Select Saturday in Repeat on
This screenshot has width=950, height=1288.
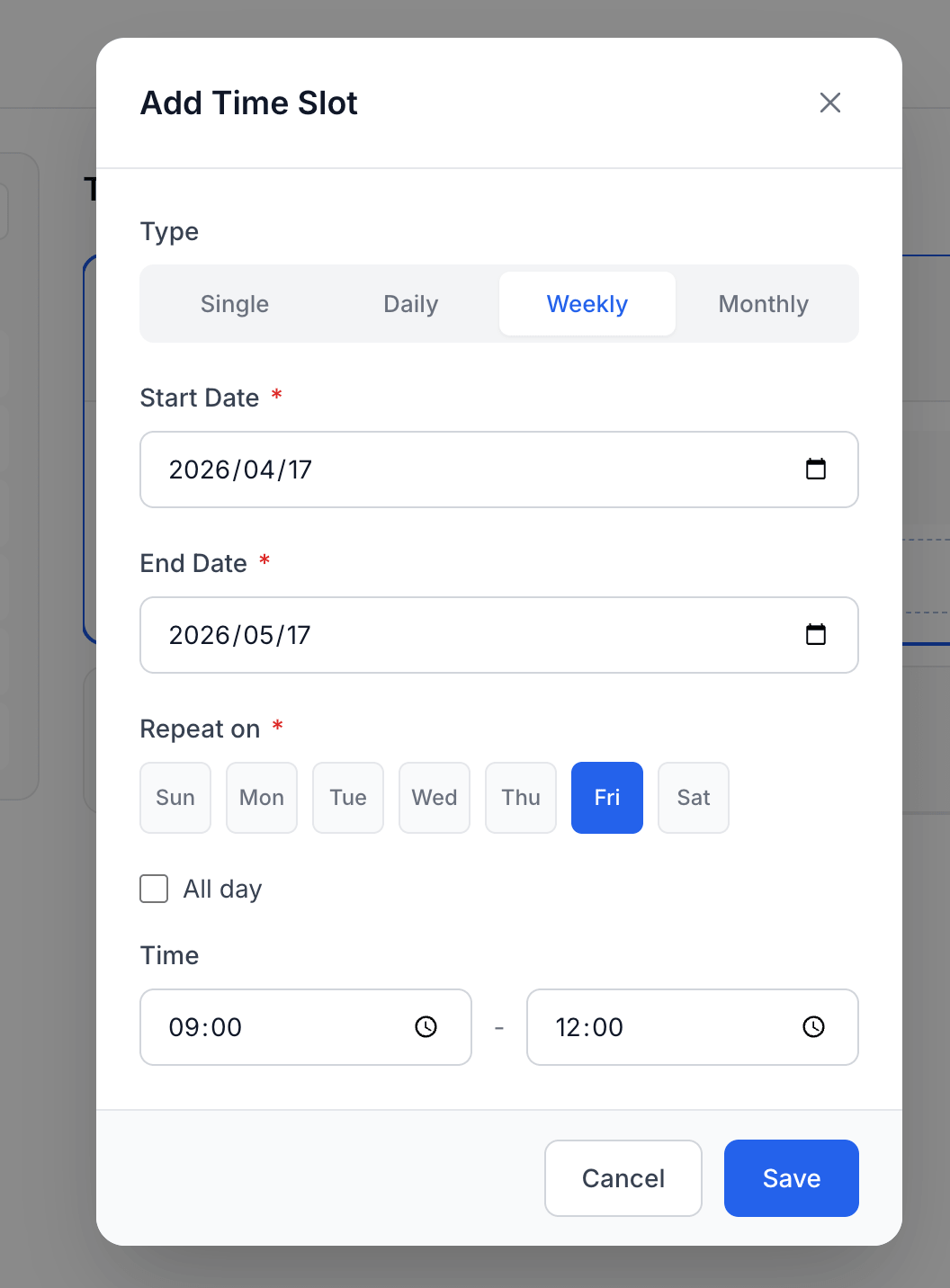693,797
